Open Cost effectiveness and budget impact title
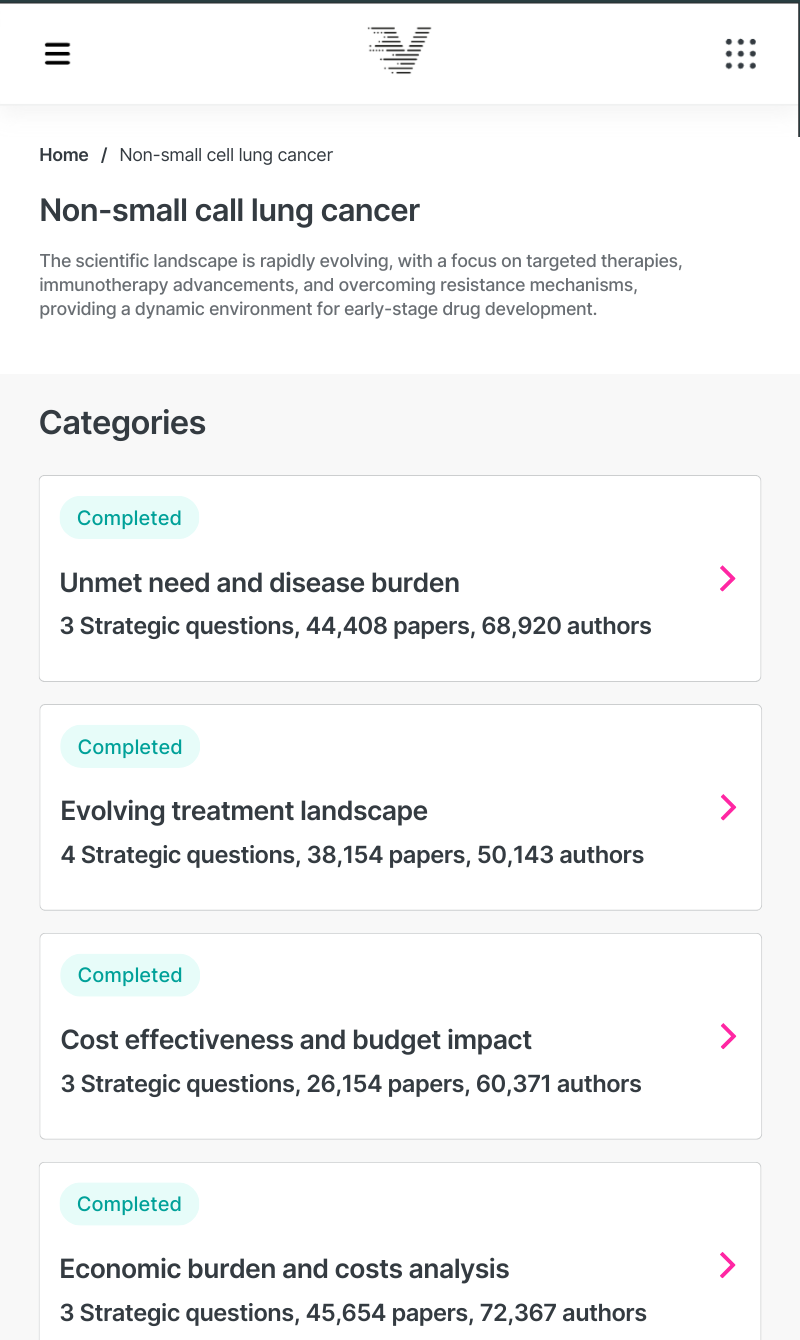This screenshot has width=800, height=1340. [x=296, y=1040]
